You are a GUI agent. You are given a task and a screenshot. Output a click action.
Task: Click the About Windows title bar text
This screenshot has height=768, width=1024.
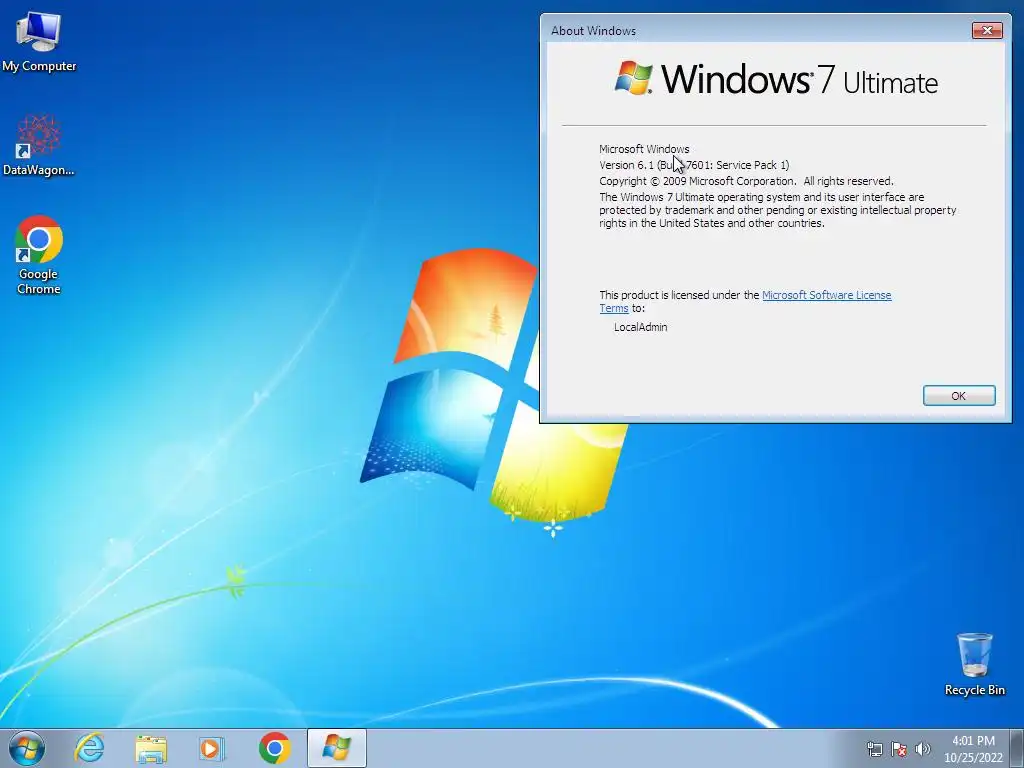pyautogui.click(x=593, y=31)
